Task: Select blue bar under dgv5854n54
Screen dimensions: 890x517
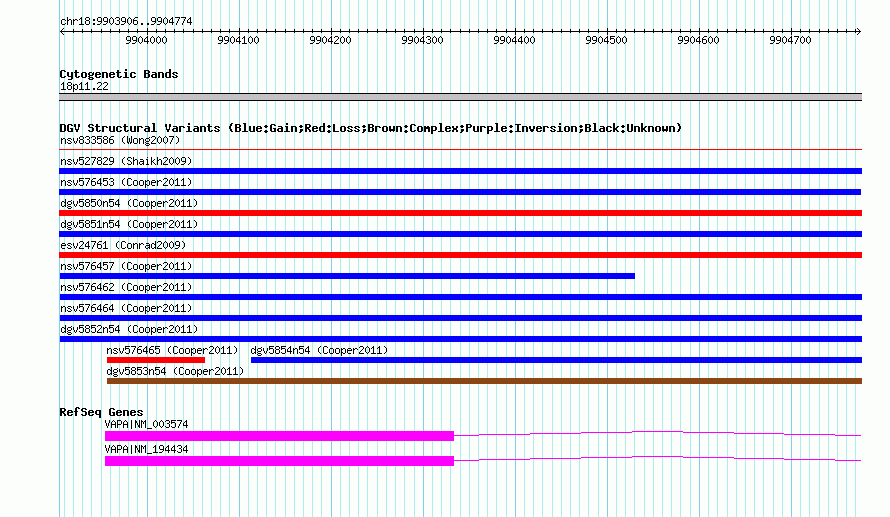Action: (556, 360)
